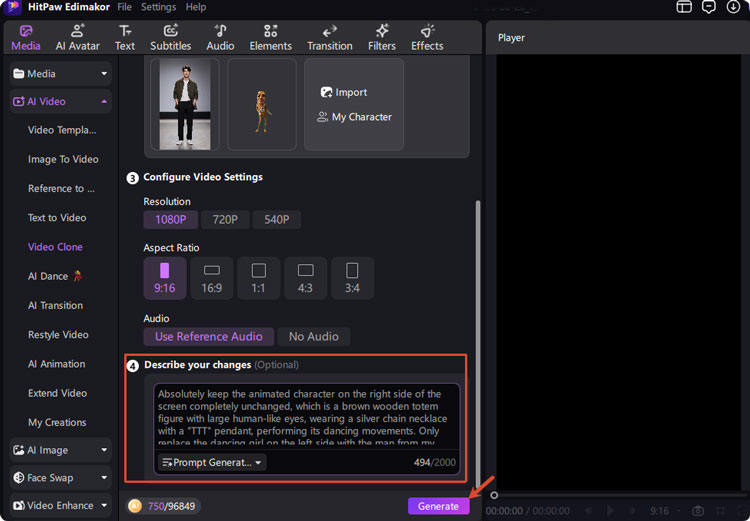Open the Audio tool
This screenshot has height=521, width=750.
(220, 38)
